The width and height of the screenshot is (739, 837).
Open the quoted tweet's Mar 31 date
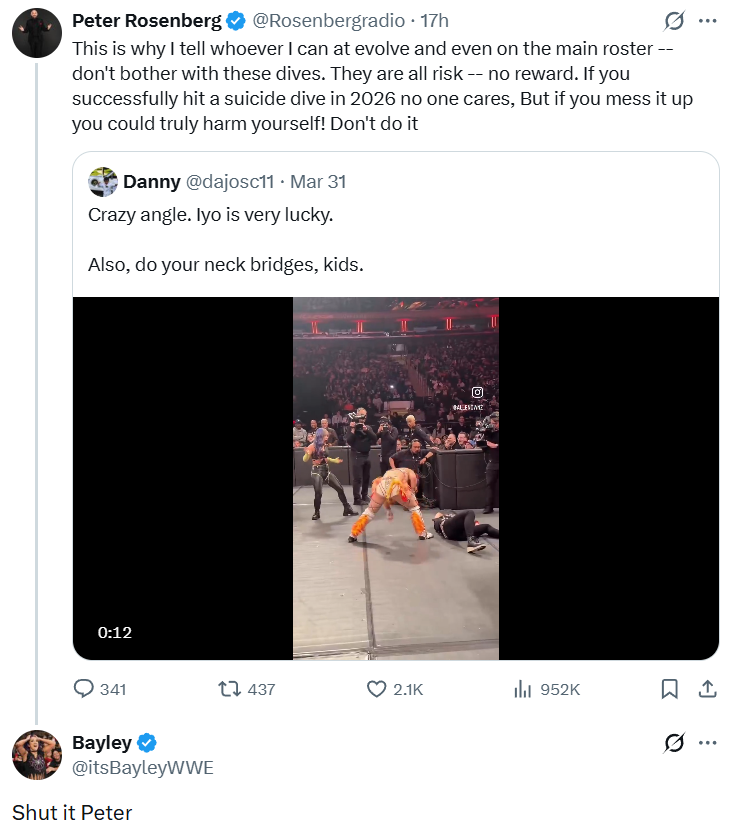coord(318,182)
